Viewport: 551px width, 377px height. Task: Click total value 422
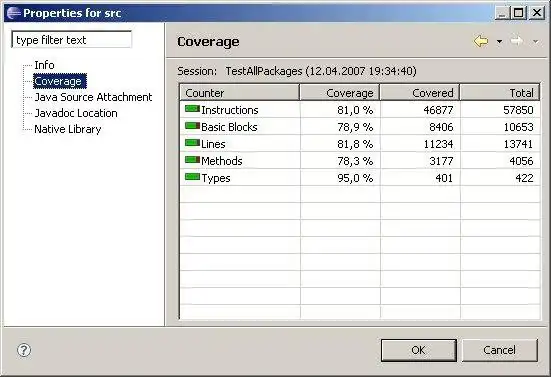(x=524, y=178)
